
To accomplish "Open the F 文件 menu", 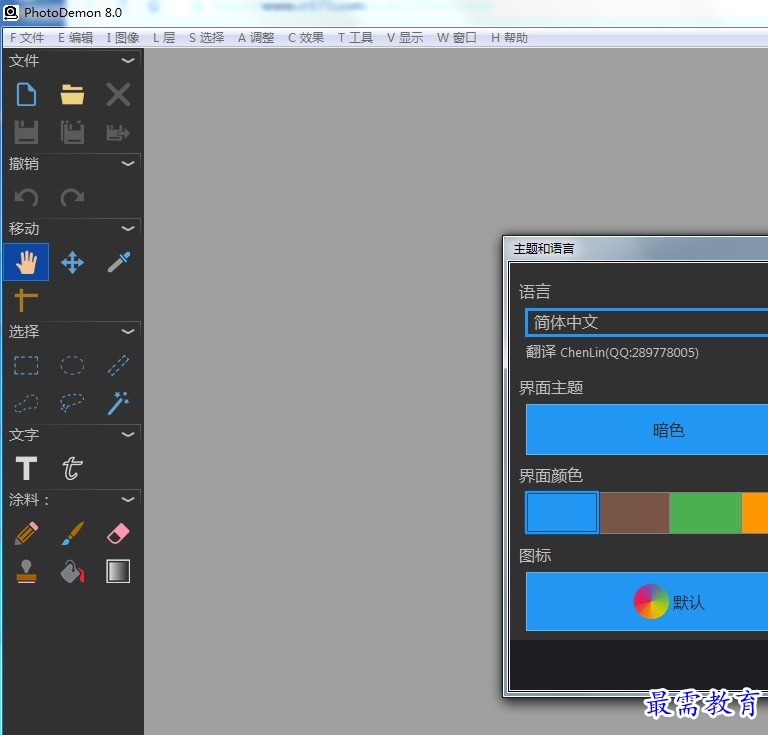I will point(27,38).
